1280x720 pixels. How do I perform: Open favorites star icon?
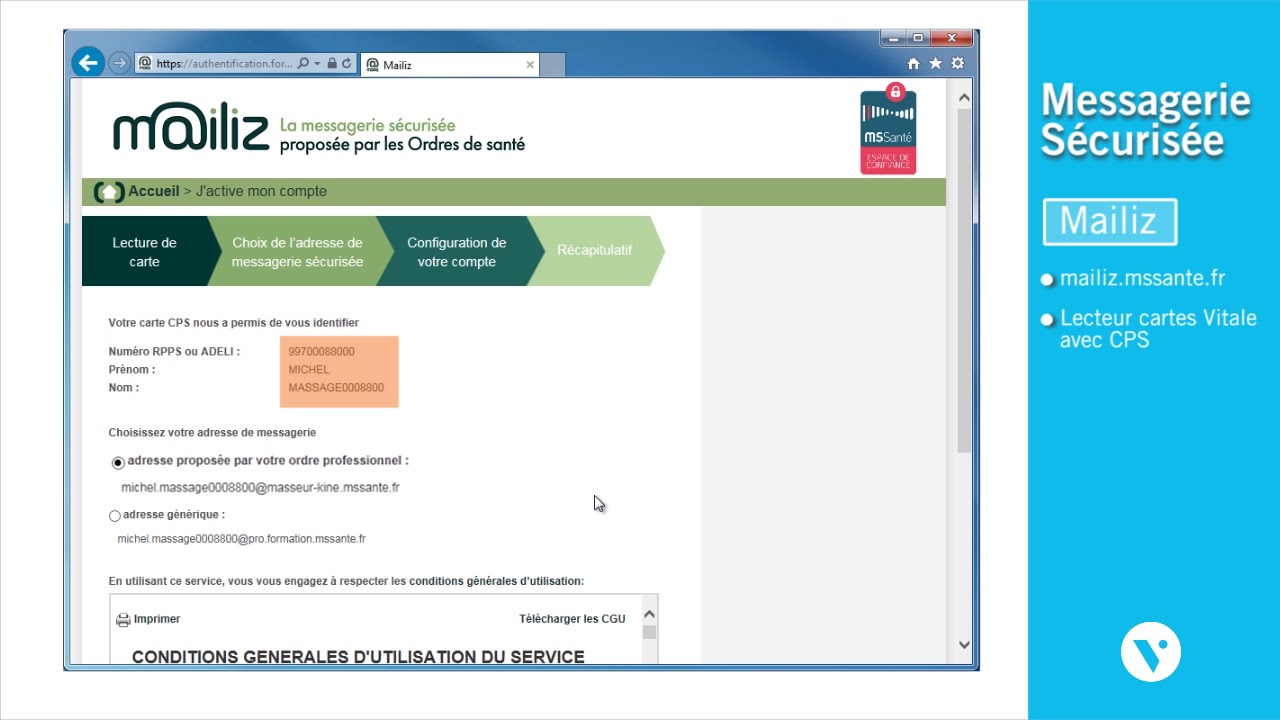[x=935, y=63]
